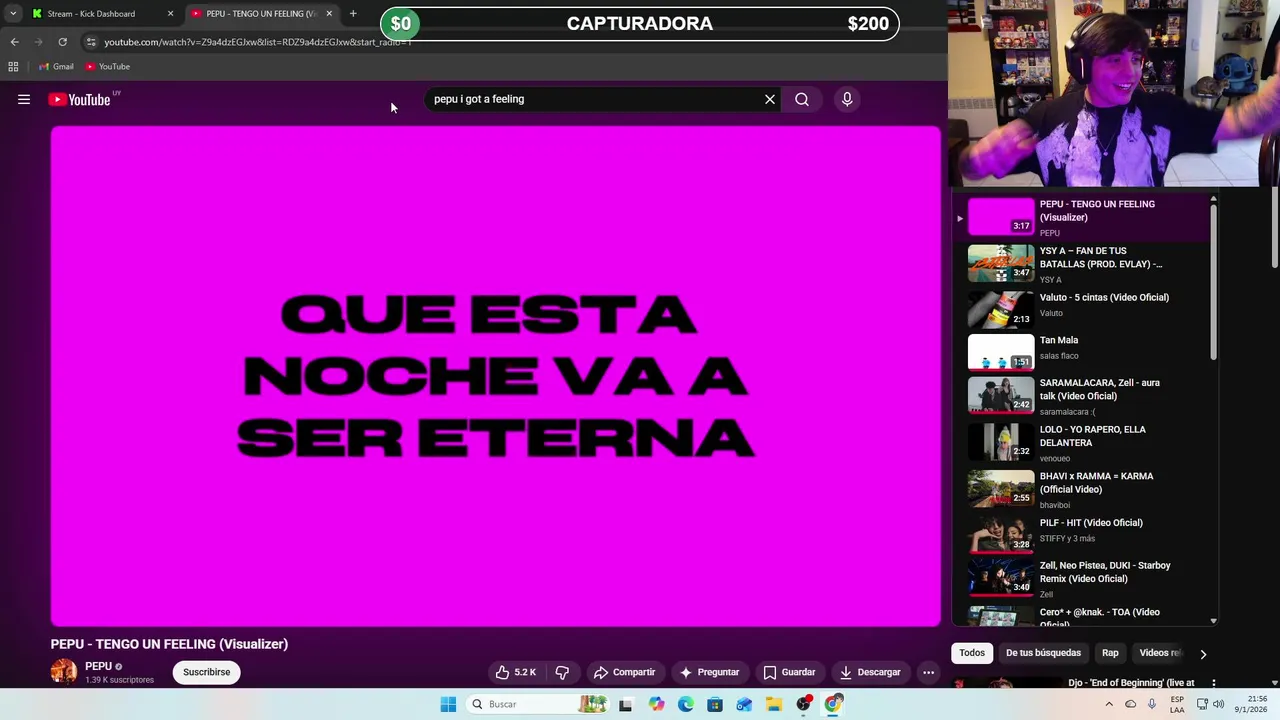Click the Preguntar button

[x=709, y=672]
